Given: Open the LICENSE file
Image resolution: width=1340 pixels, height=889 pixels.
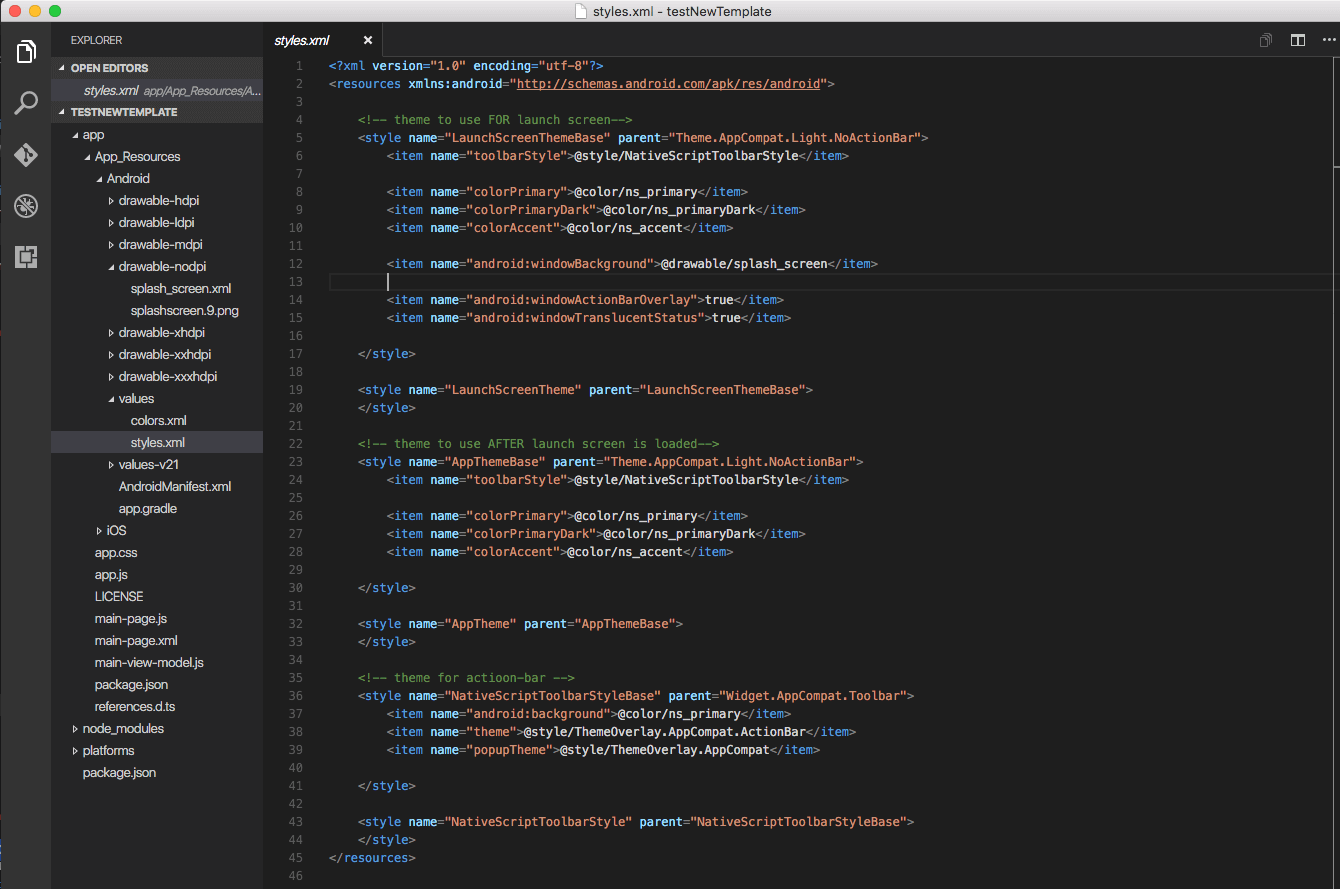Looking at the screenshot, I should pyautogui.click(x=119, y=596).
